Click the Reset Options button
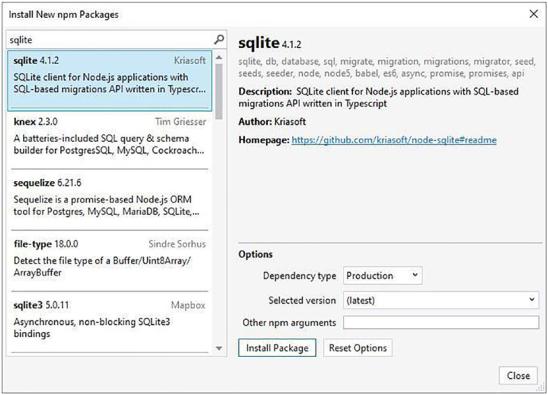The width and height of the screenshot is (548, 395). [x=358, y=348]
